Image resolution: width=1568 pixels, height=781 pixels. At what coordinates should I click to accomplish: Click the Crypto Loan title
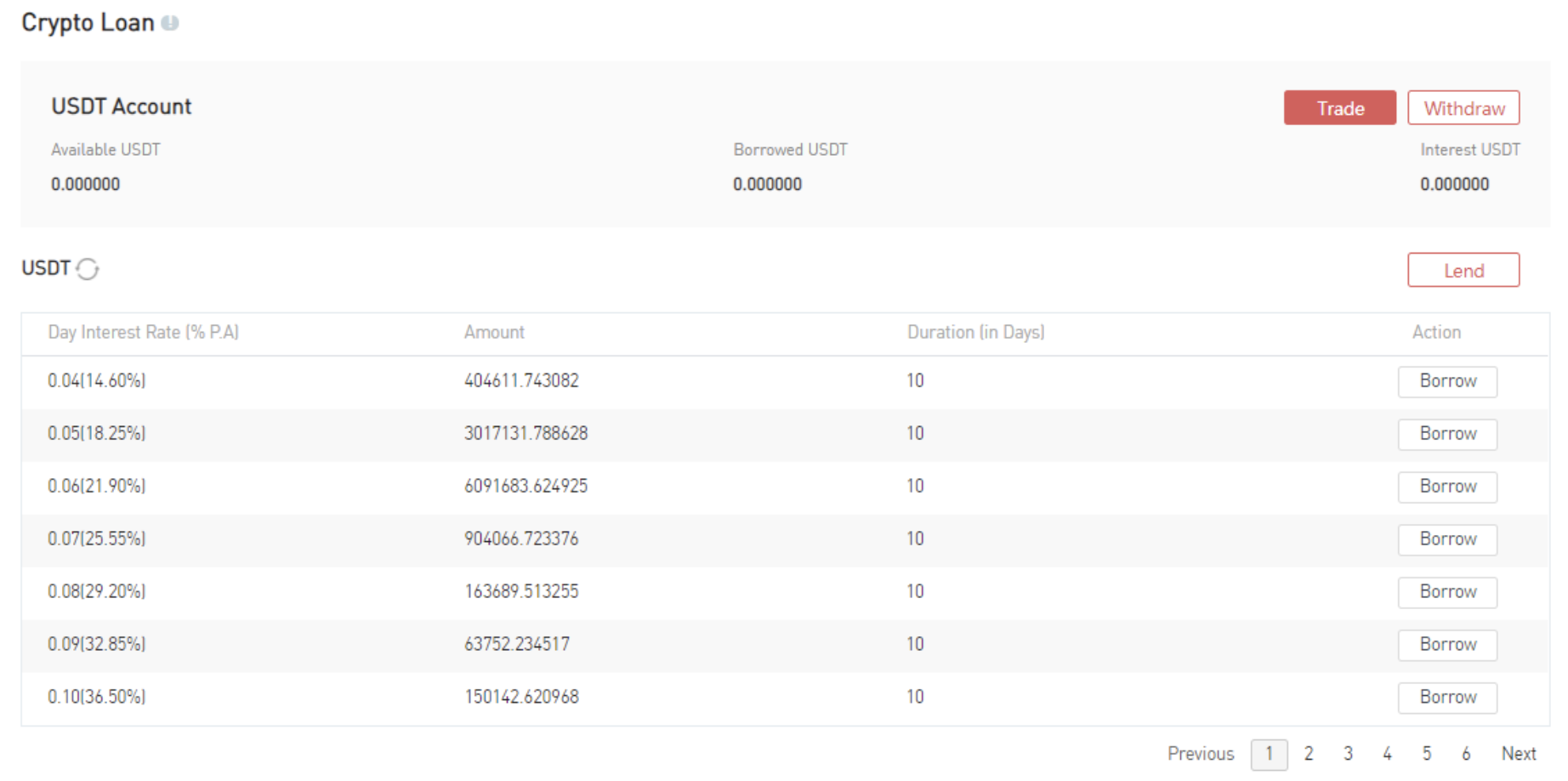(88, 23)
